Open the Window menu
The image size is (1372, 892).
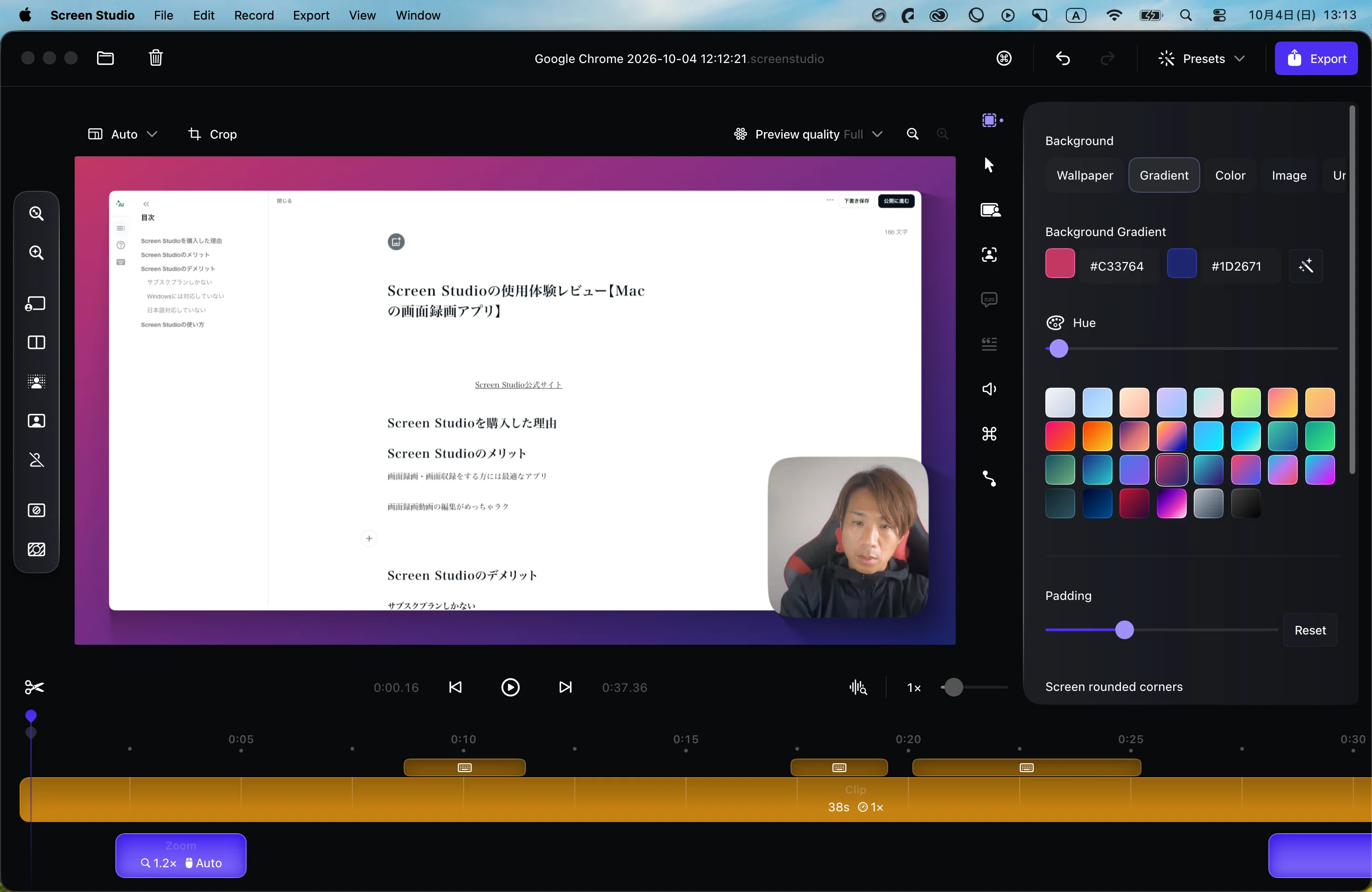click(417, 15)
